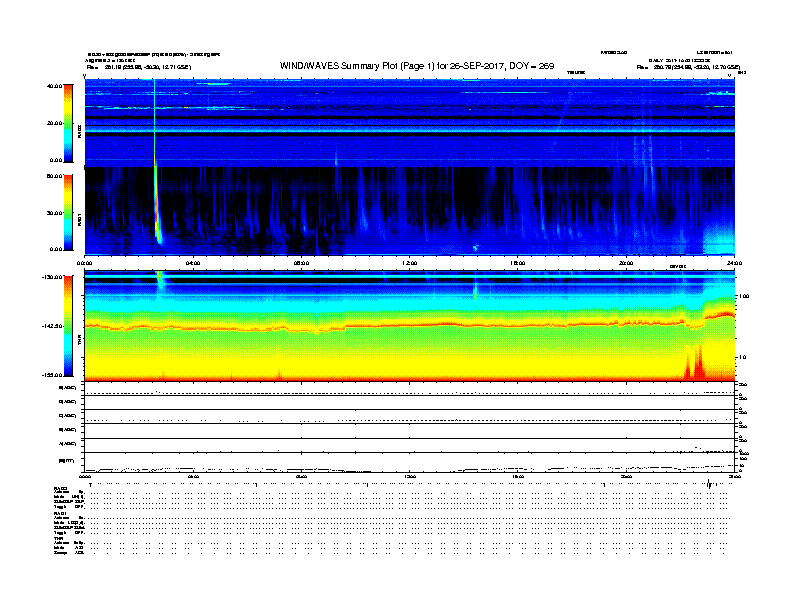Click the light-blue enhancement at the end of RAD1 panel
Image resolution: width=792 pixels, height=612 pixels.
[x=719, y=238]
